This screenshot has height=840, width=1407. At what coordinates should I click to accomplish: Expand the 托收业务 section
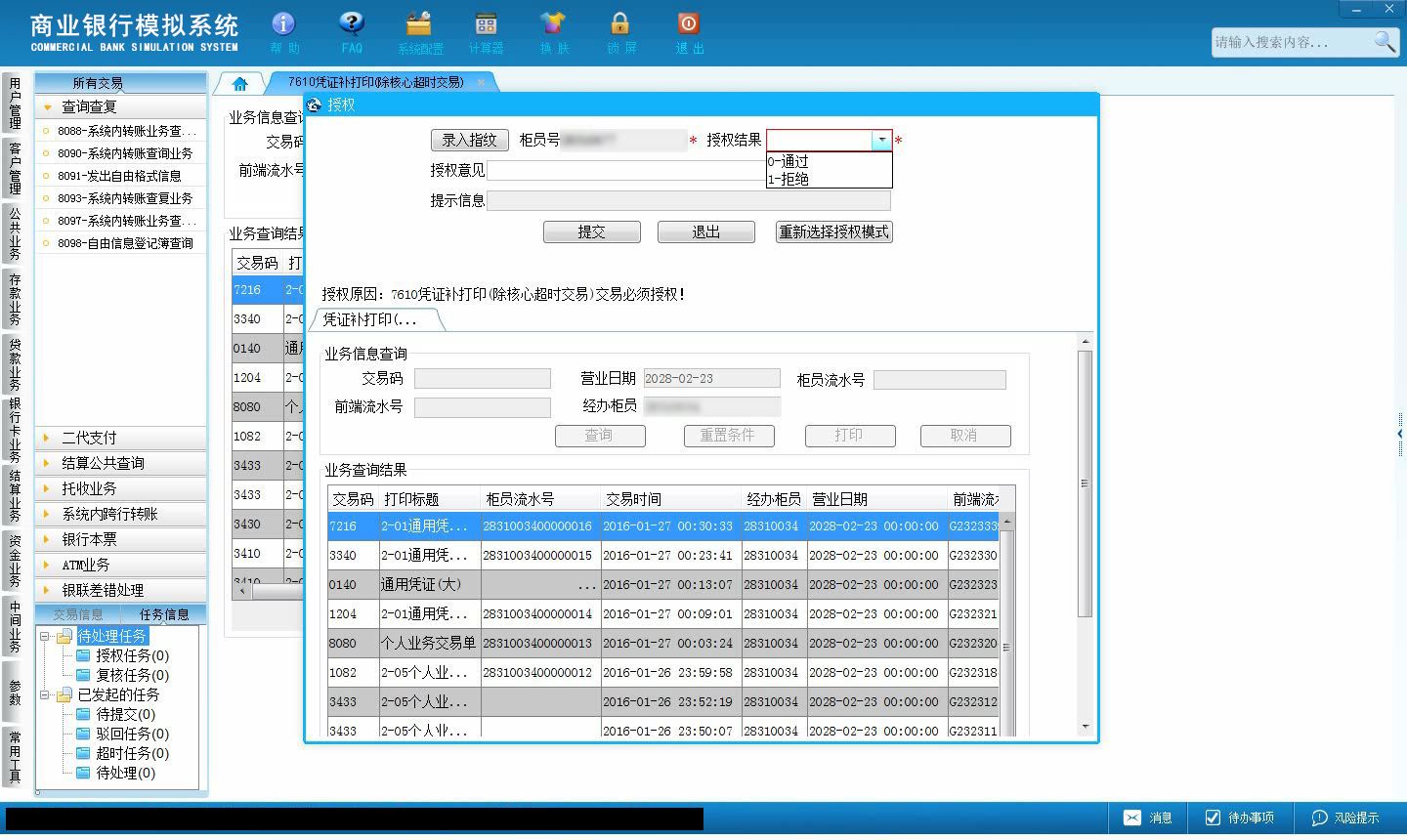[x=121, y=488]
